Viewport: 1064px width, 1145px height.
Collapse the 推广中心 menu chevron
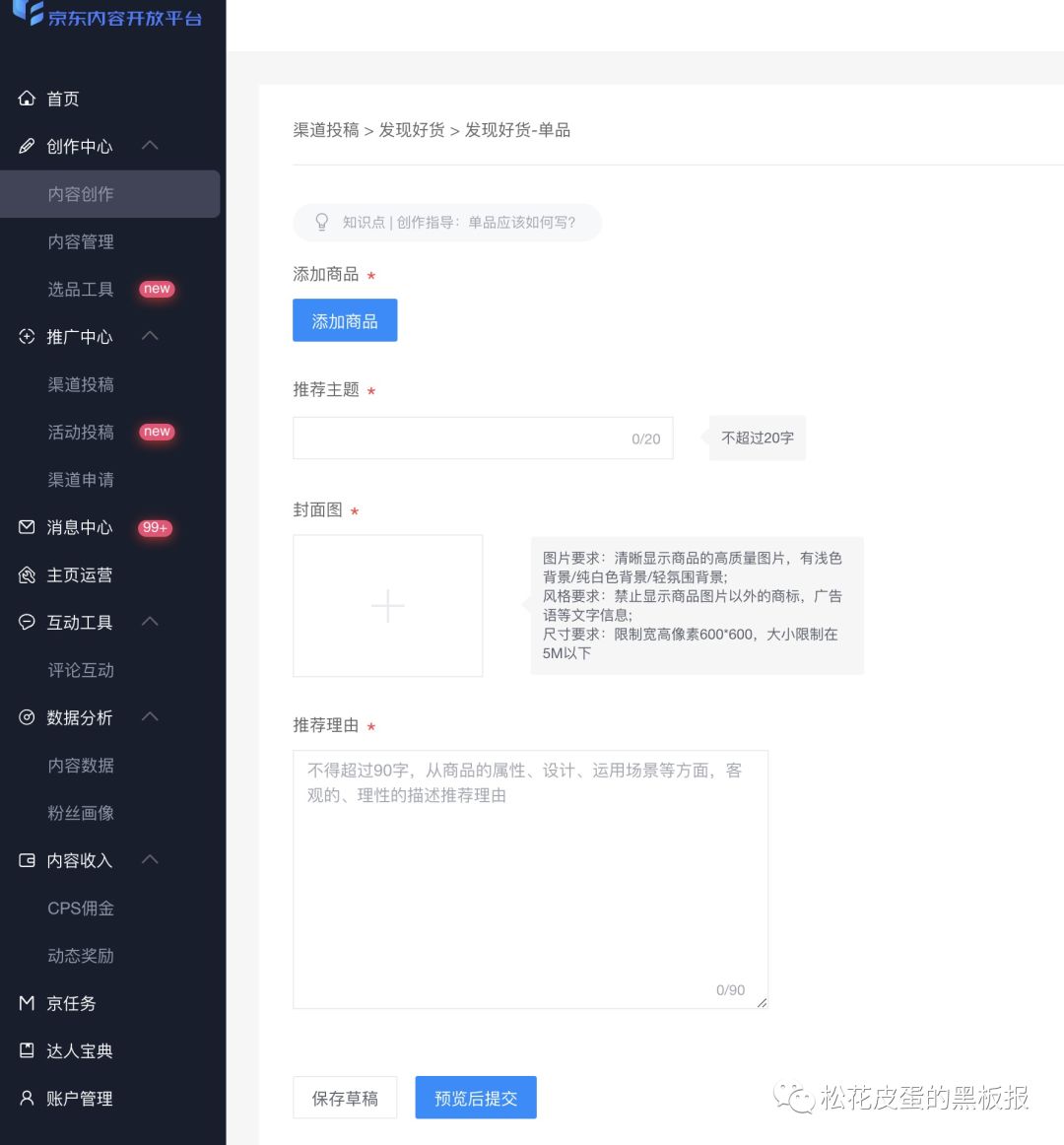pos(150,336)
